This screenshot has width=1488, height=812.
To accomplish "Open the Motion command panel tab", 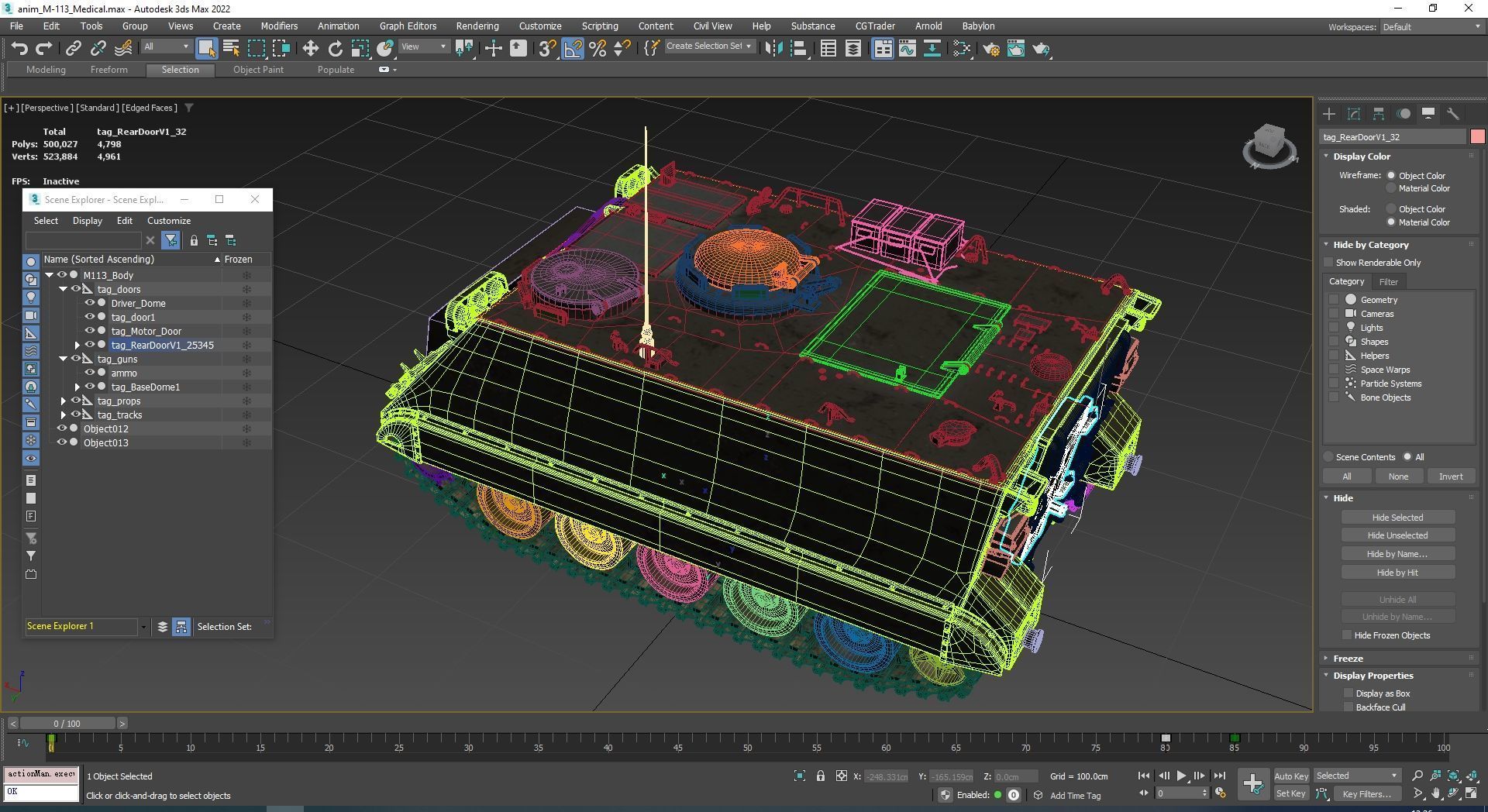I will coord(1404,114).
